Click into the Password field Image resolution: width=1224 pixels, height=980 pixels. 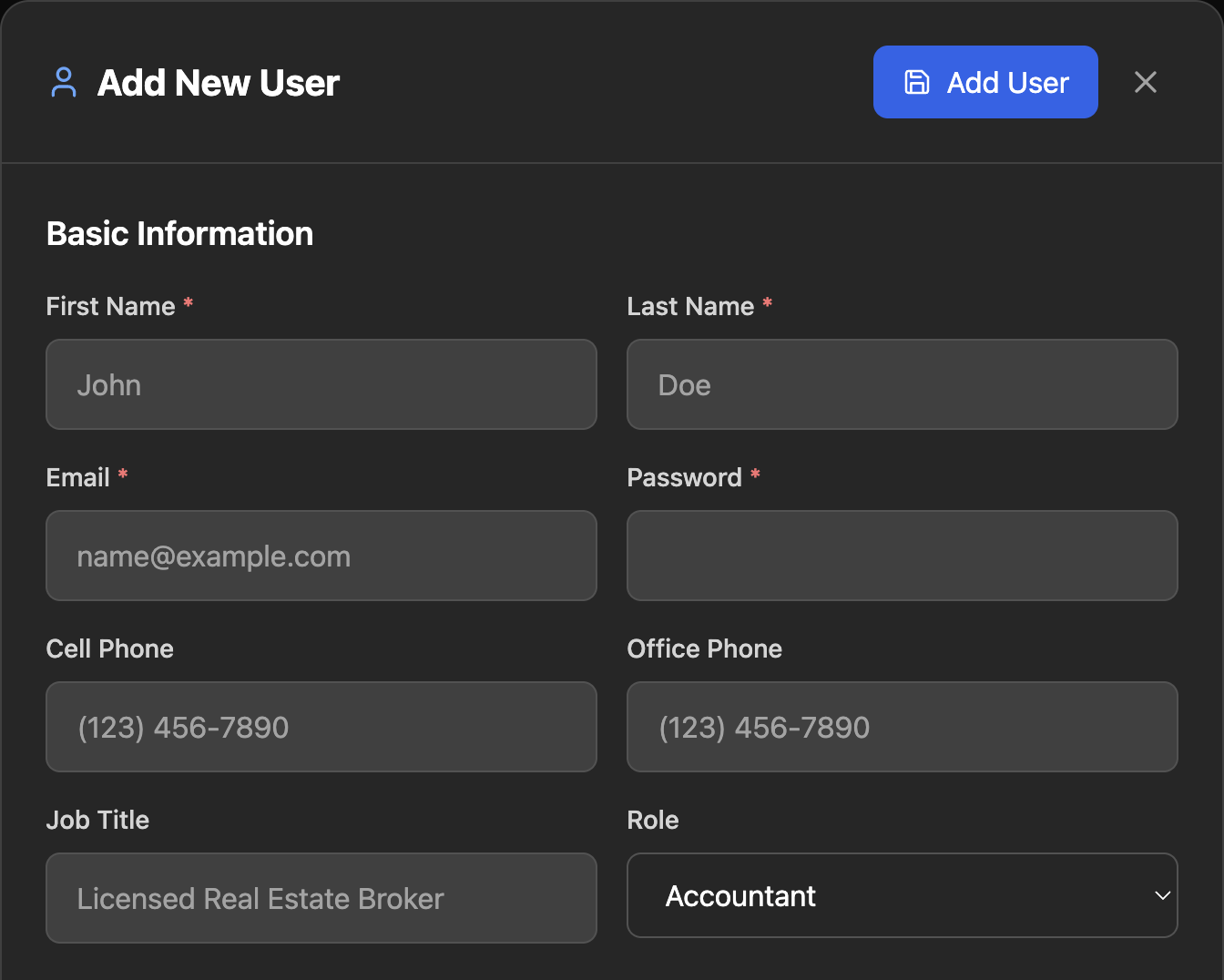point(903,556)
